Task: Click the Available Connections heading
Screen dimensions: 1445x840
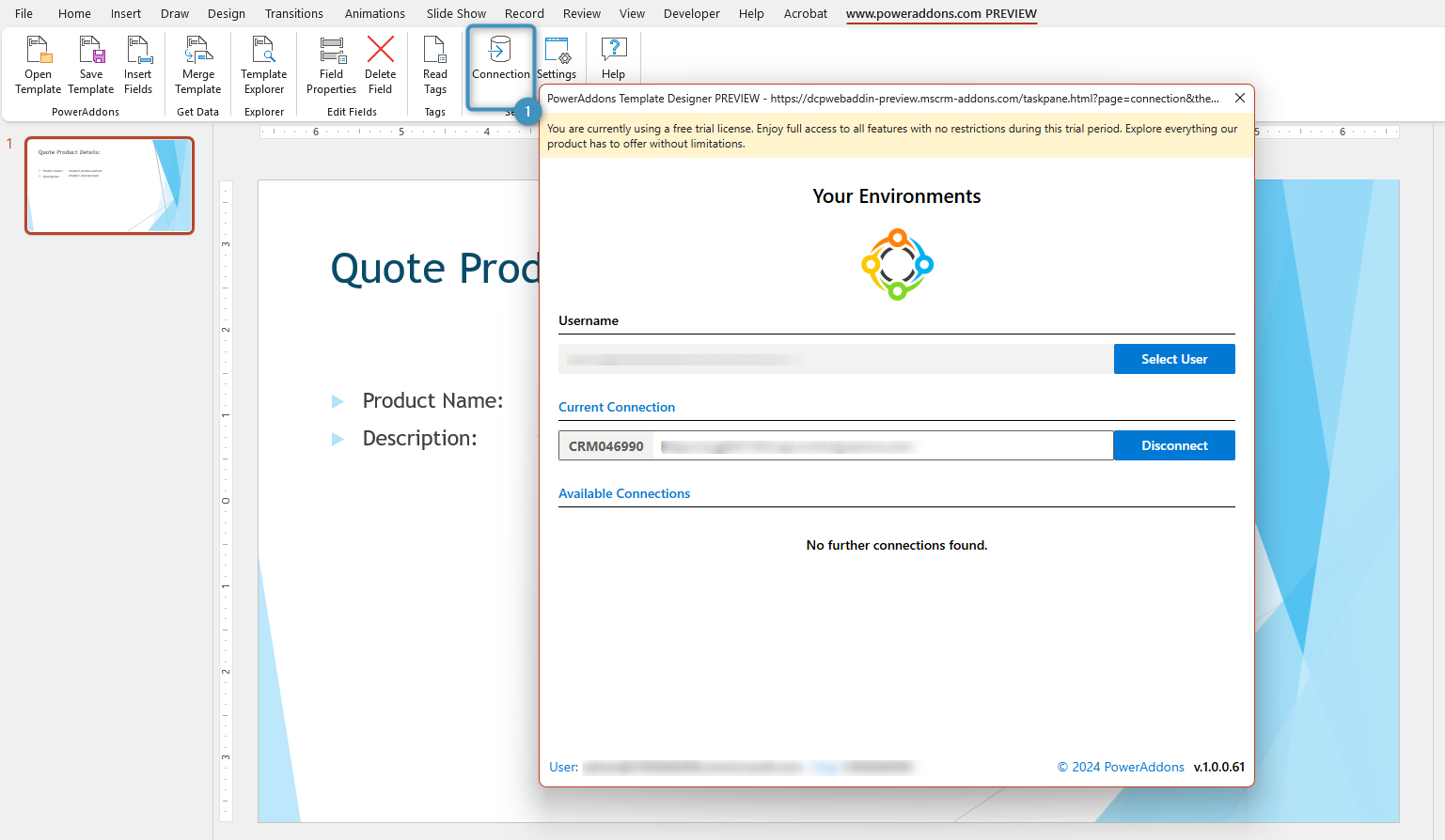Action: (x=624, y=493)
